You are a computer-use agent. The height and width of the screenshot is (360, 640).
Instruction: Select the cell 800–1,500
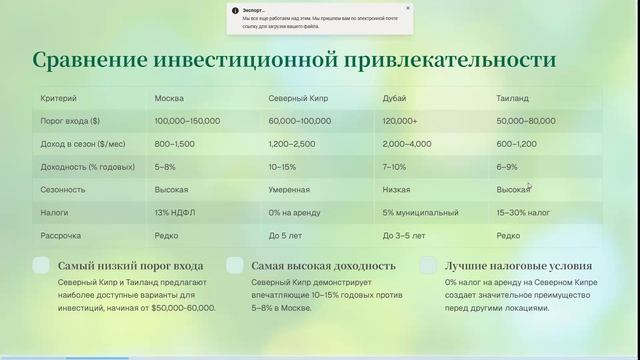pyautogui.click(x=174, y=144)
